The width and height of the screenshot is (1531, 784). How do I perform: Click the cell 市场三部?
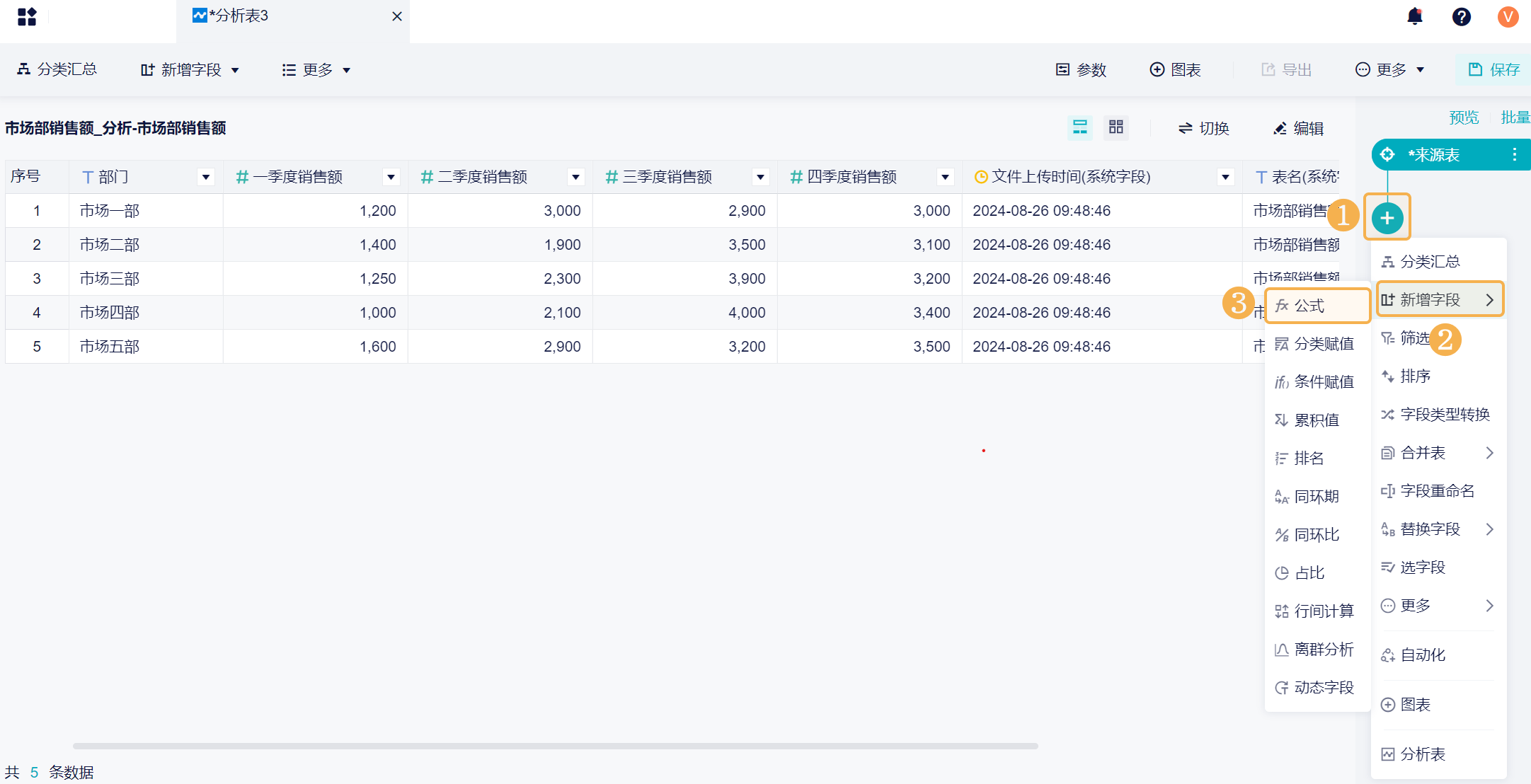(x=146, y=278)
